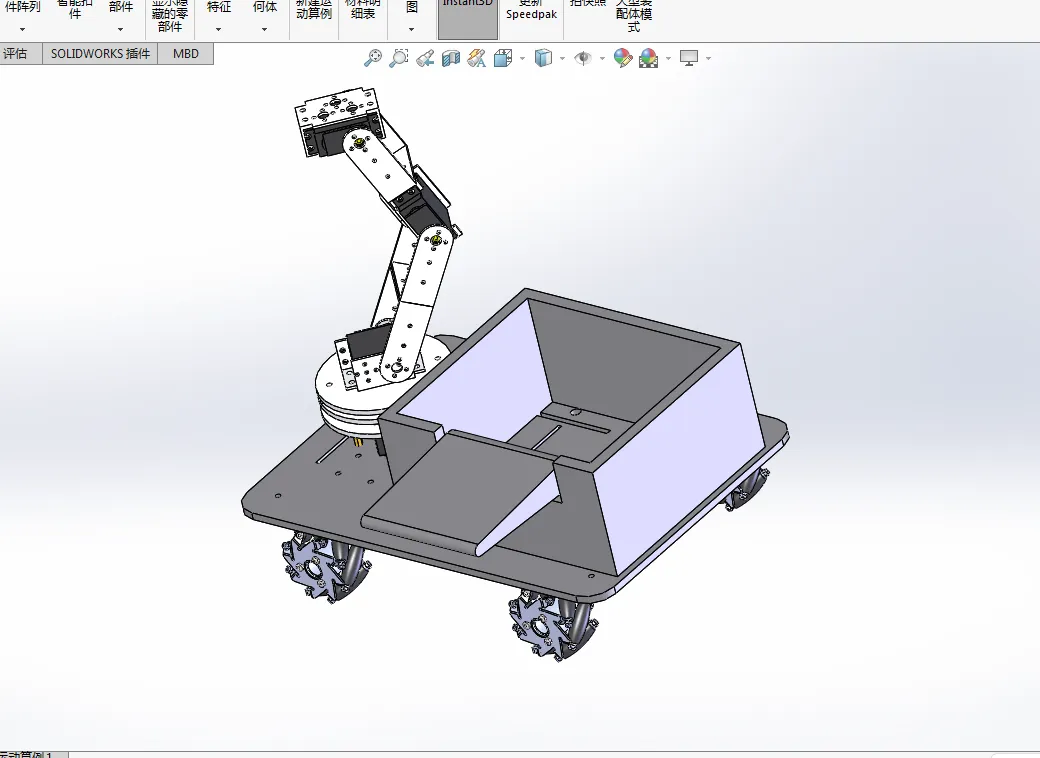Expand the Apply Scene dropdown arrow
Image resolution: width=1040 pixels, height=758 pixels.
668,58
